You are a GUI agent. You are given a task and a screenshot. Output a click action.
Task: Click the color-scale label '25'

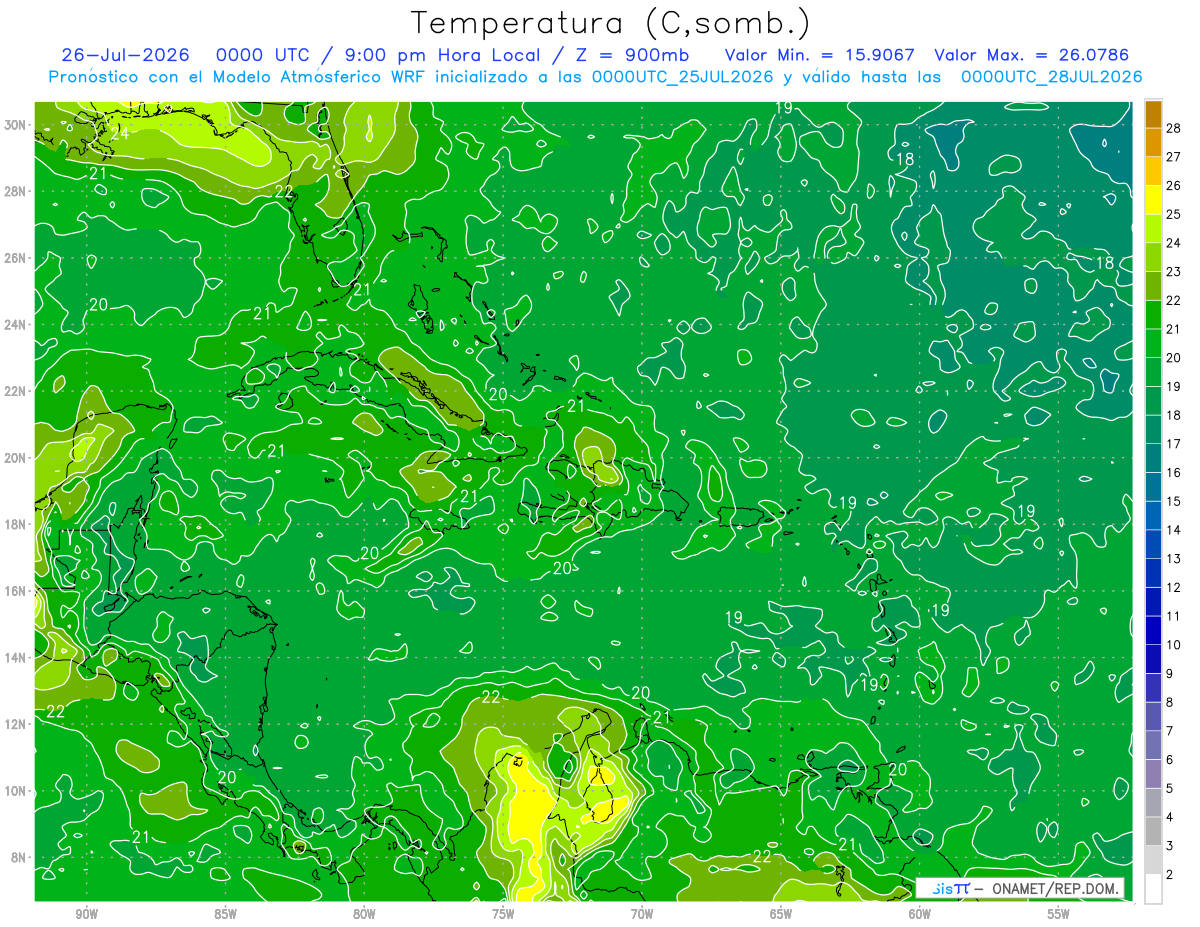[x=1174, y=214]
